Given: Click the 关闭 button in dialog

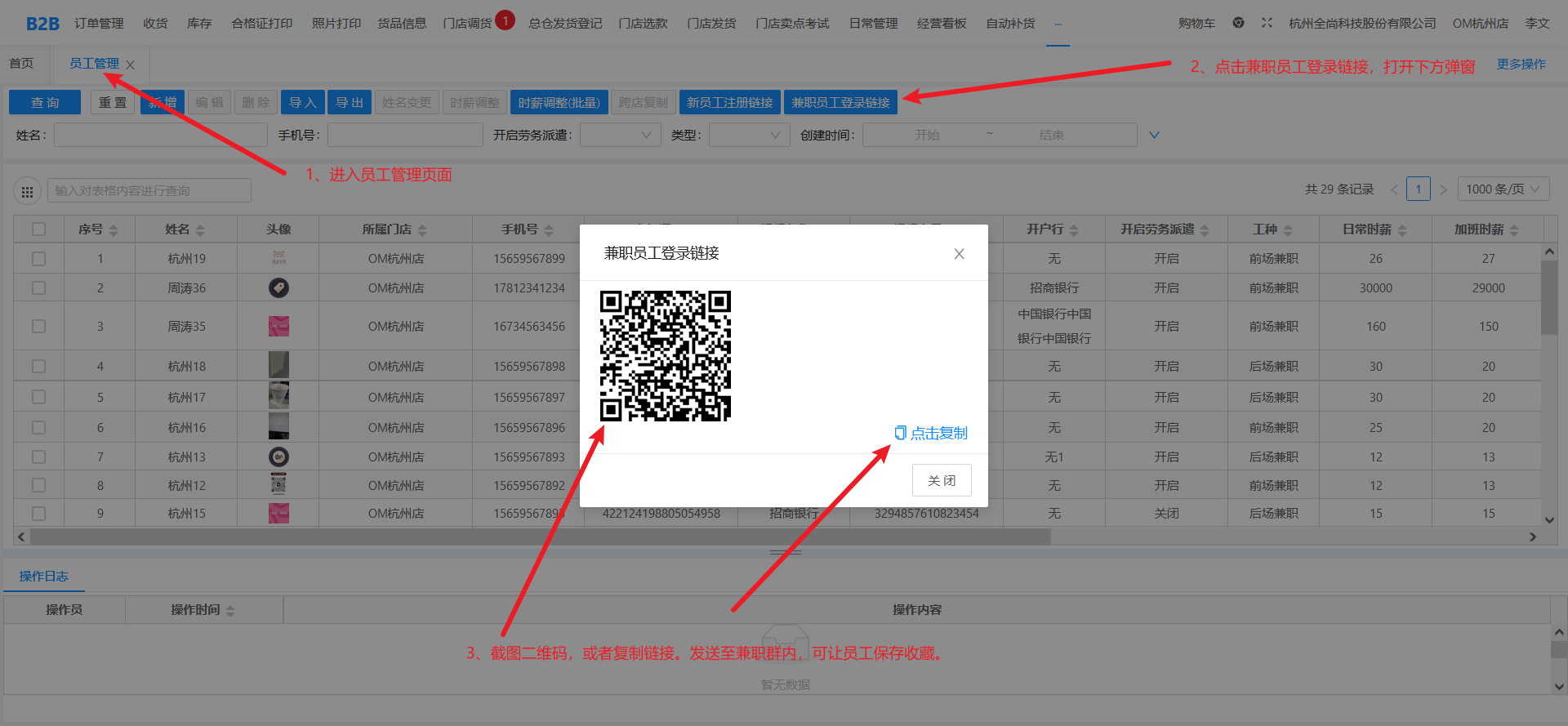Looking at the screenshot, I should click(941, 480).
